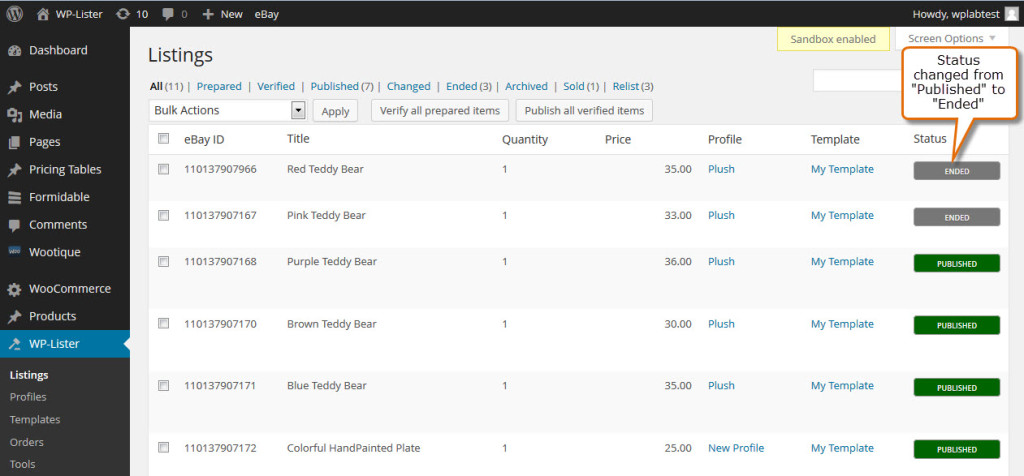Toggle the select-all checkbox in header
The width and height of the screenshot is (1024, 476).
click(164, 138)
